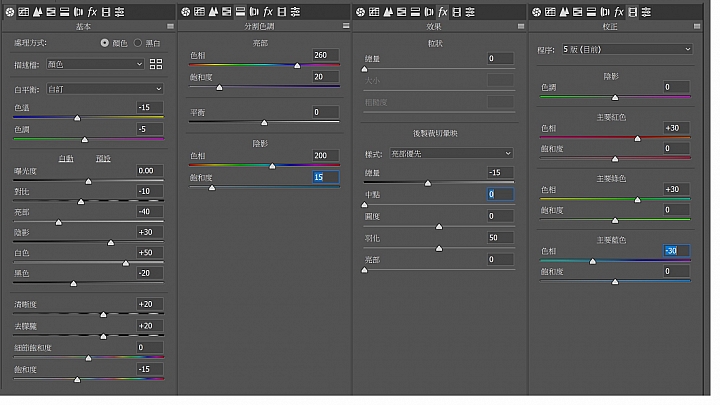Click the 自動 auto link

coord(66,158)
